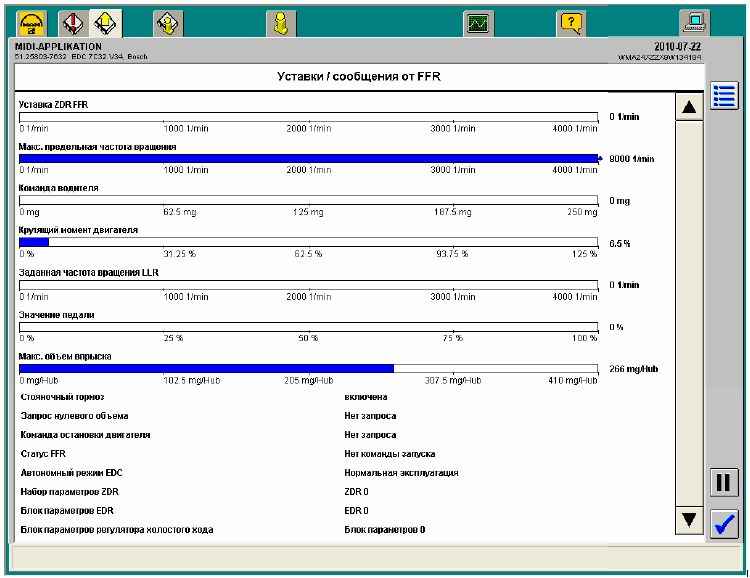Click 'Блок параметров регулятора холостого хода' label
This screenshot has width=750, height=578.
117,530
